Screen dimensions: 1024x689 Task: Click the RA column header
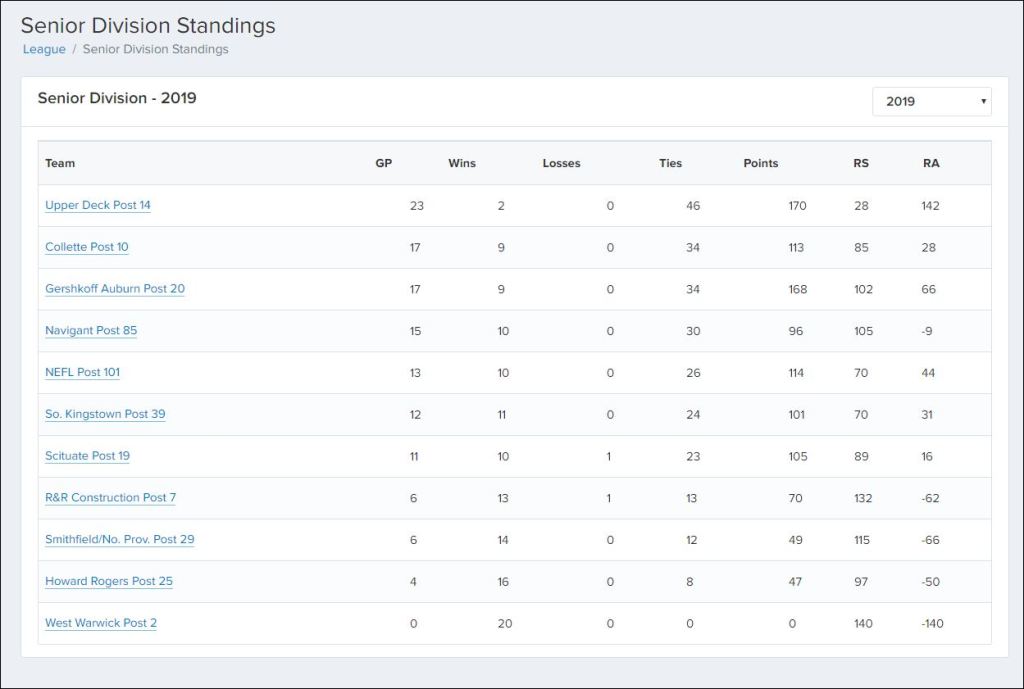click(931, 163)
